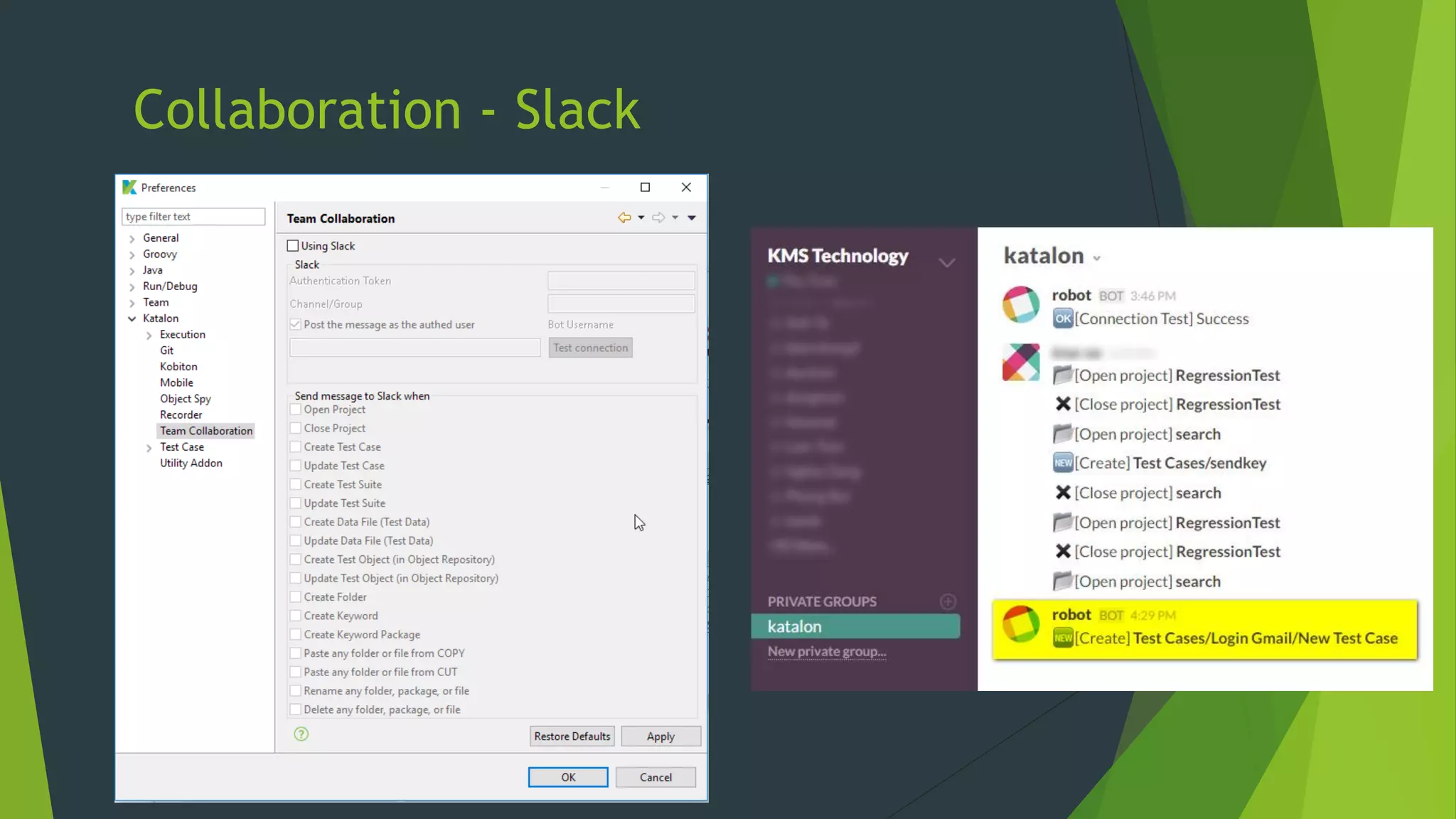Maximize the Preferences window

tap(646, 187)
